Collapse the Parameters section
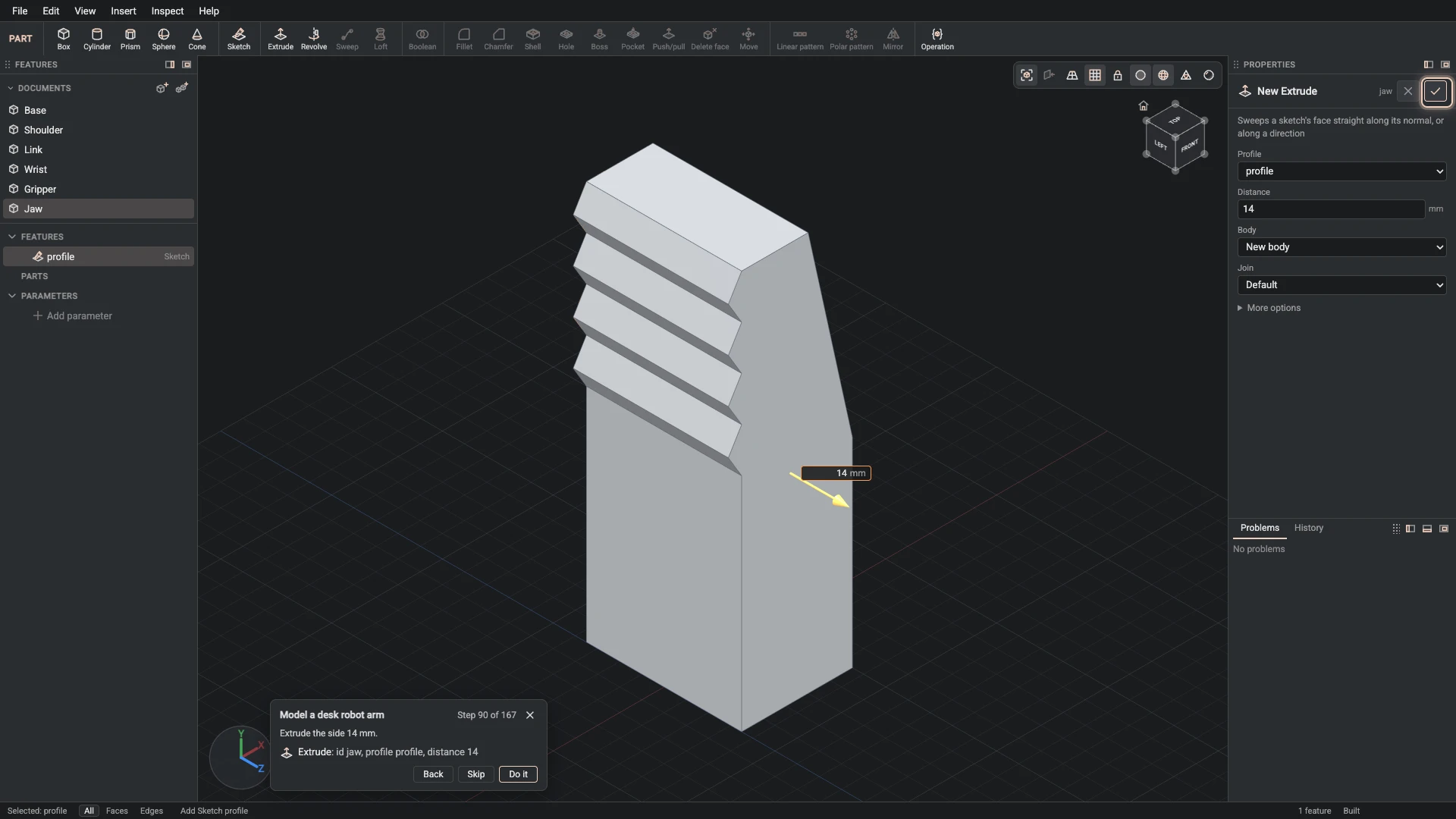 [x=12, y=296]
